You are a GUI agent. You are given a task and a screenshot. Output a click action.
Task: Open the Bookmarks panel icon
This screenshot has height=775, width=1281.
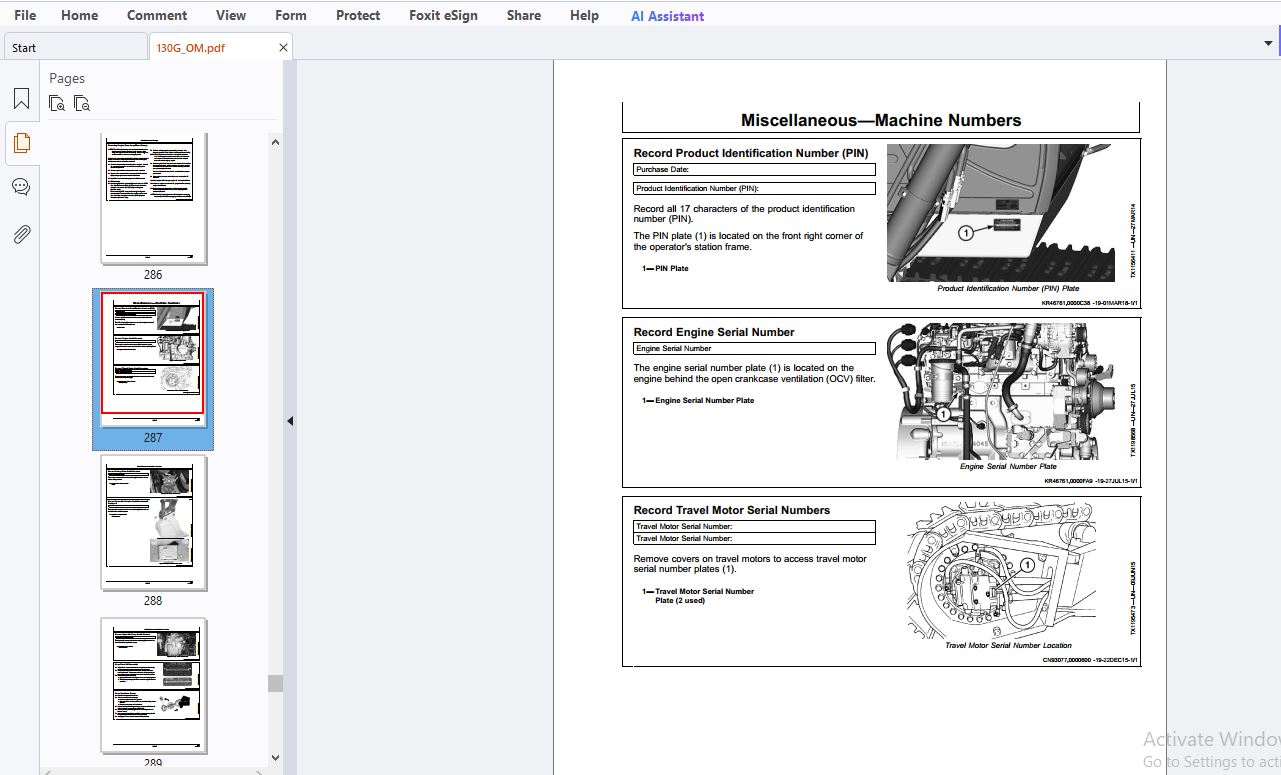coord(21,99)
